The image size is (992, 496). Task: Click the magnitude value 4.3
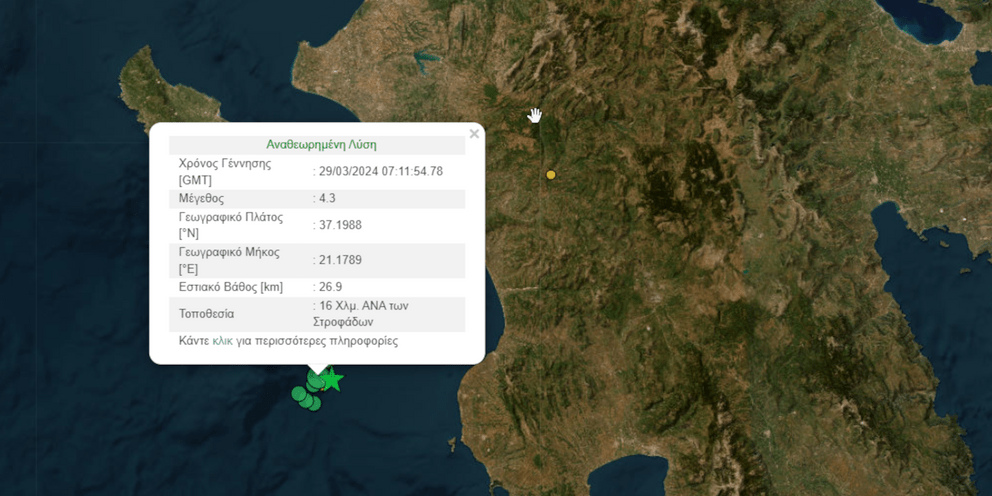coord(327,199)
